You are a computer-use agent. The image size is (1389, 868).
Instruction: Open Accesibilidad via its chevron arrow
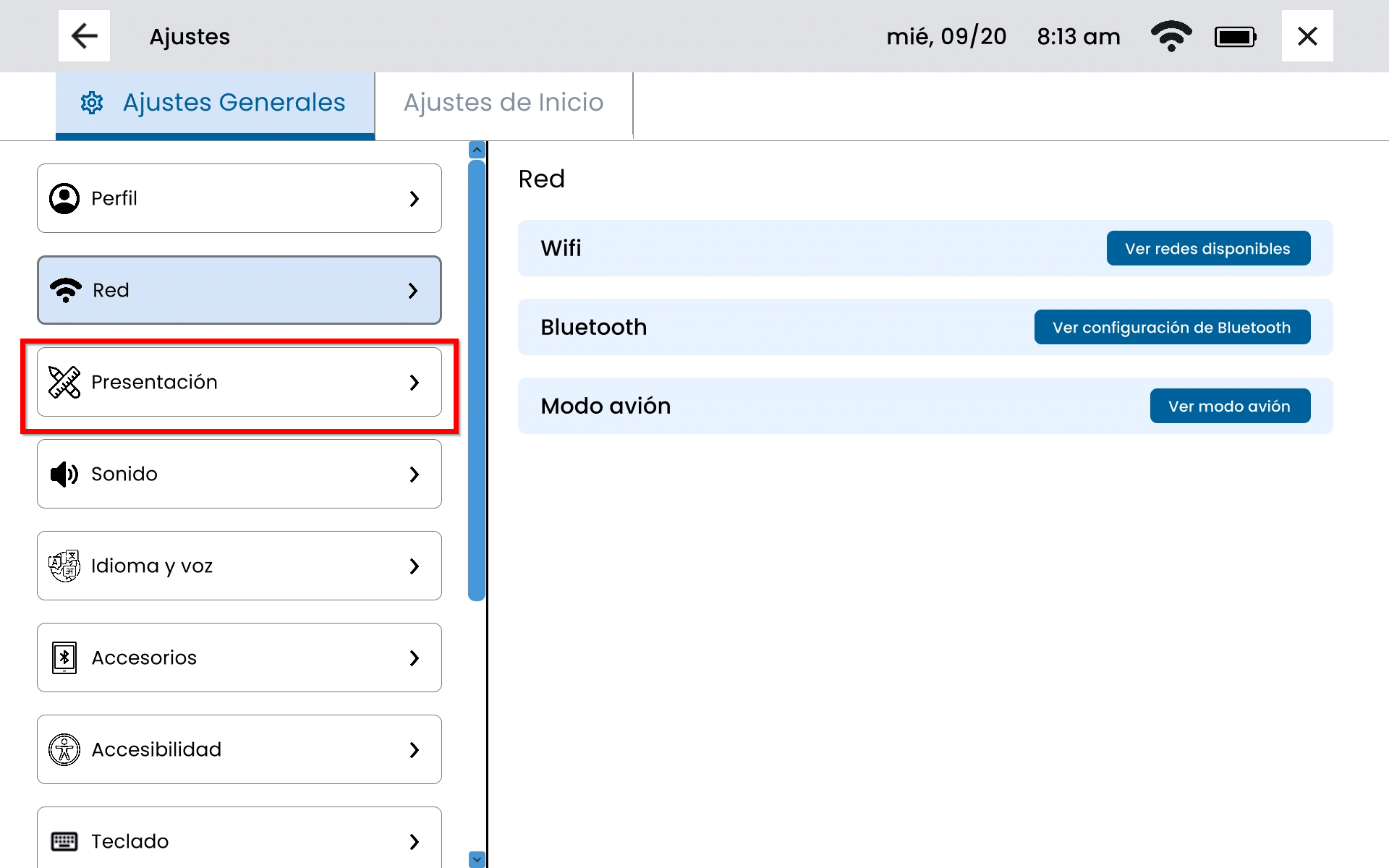point(414,749)
